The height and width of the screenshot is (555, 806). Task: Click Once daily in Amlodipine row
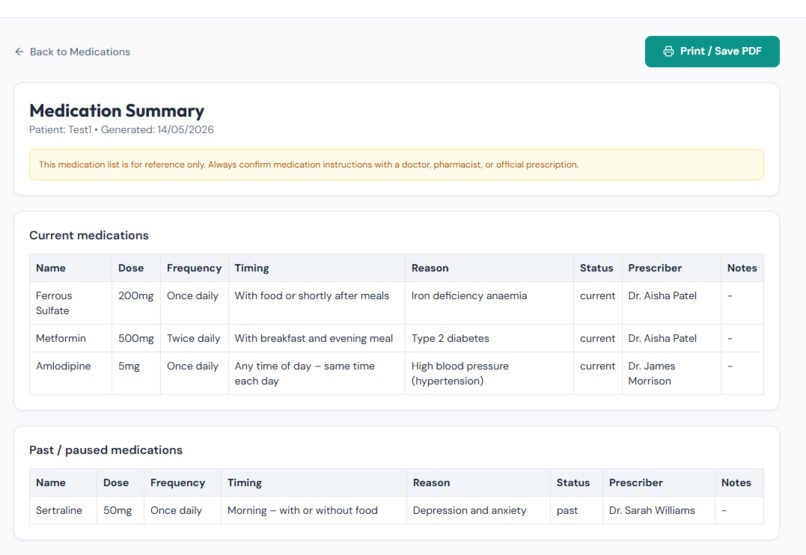(x=194, y=374)
